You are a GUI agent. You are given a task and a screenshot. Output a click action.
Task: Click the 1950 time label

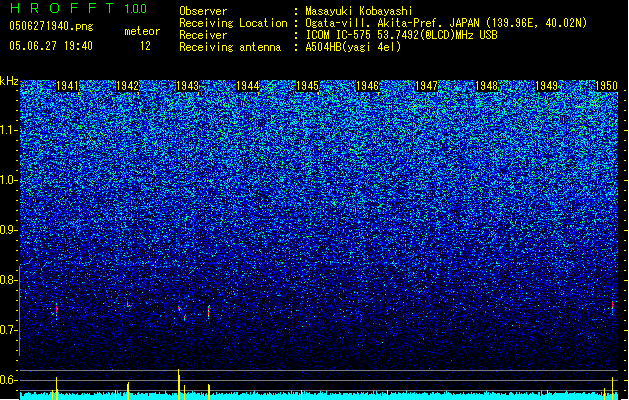click(x=606, y=86)
